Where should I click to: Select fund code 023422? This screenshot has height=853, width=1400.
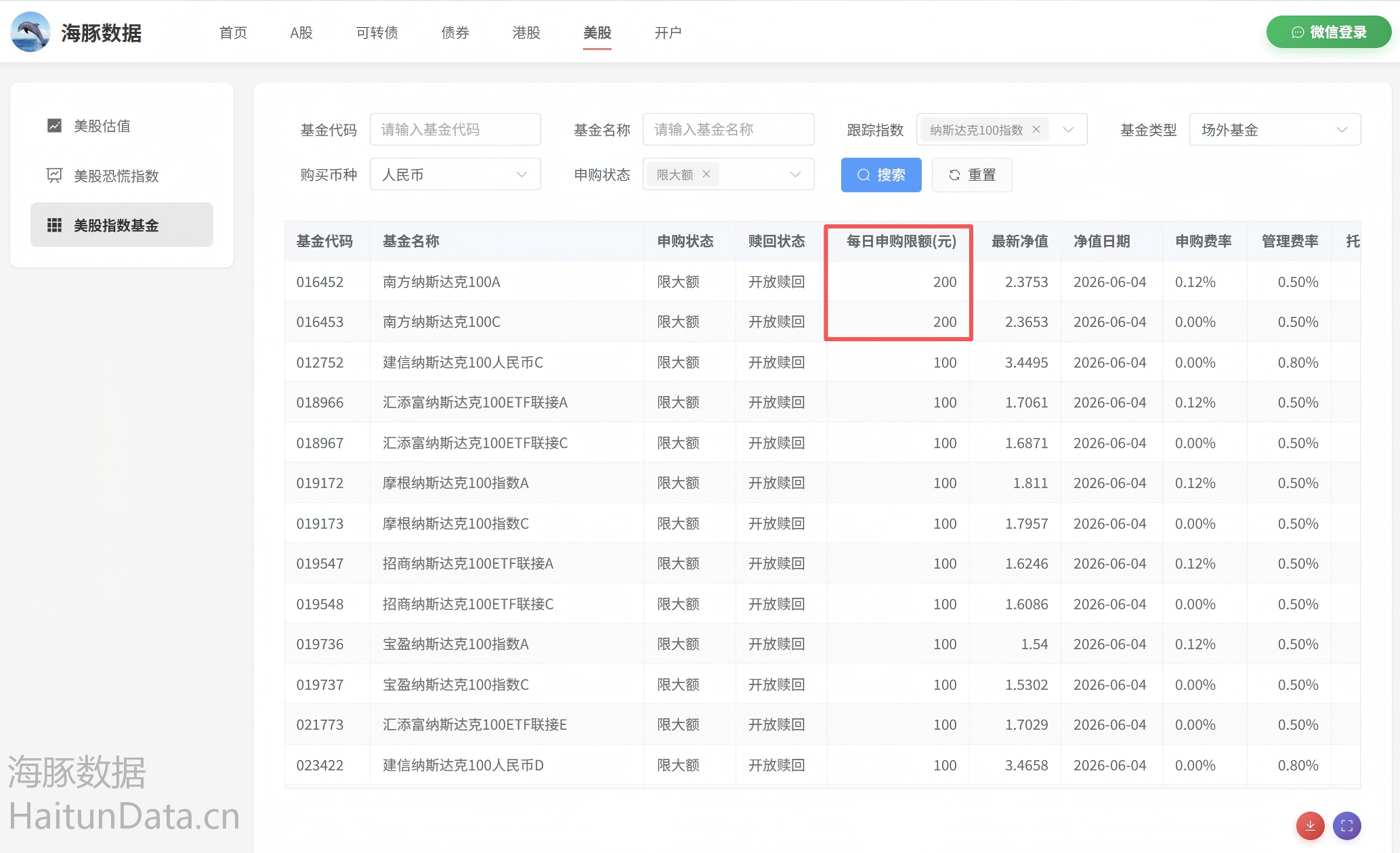[320, 765]
